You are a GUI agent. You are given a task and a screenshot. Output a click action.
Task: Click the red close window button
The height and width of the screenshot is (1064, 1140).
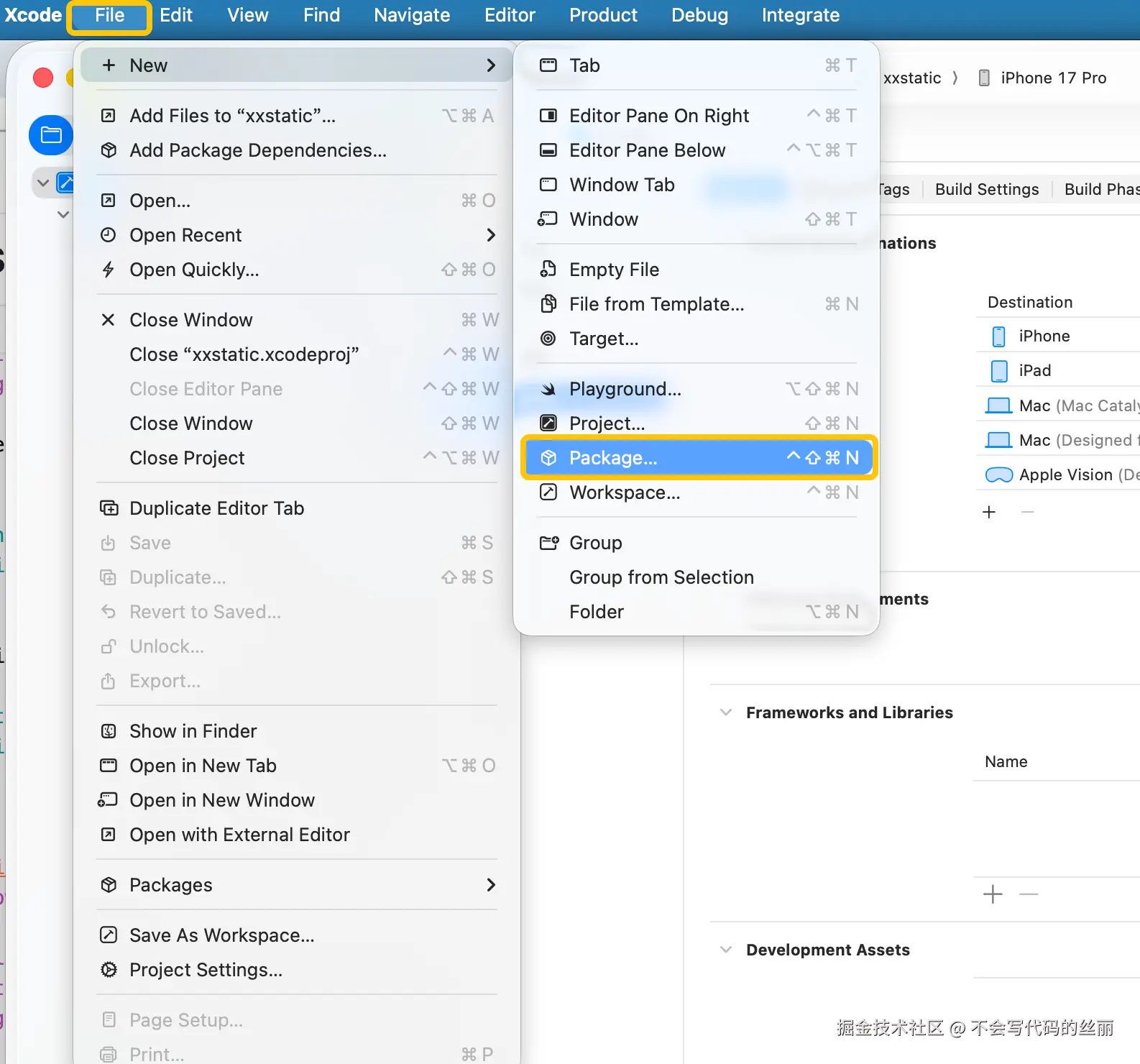click(x=43, y=77)
